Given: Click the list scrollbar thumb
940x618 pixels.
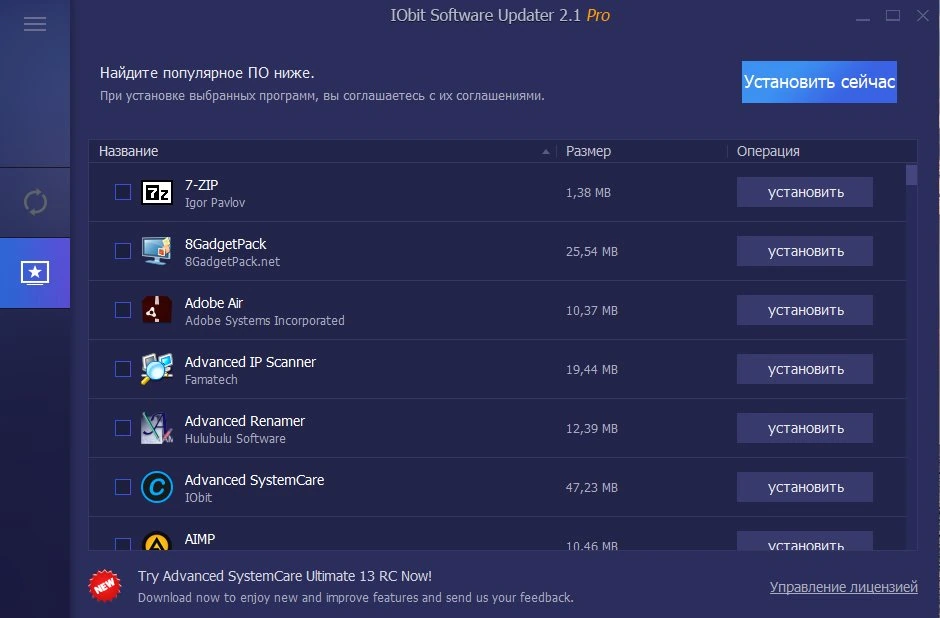Looking at the screenshot, I should pos(912,175).
